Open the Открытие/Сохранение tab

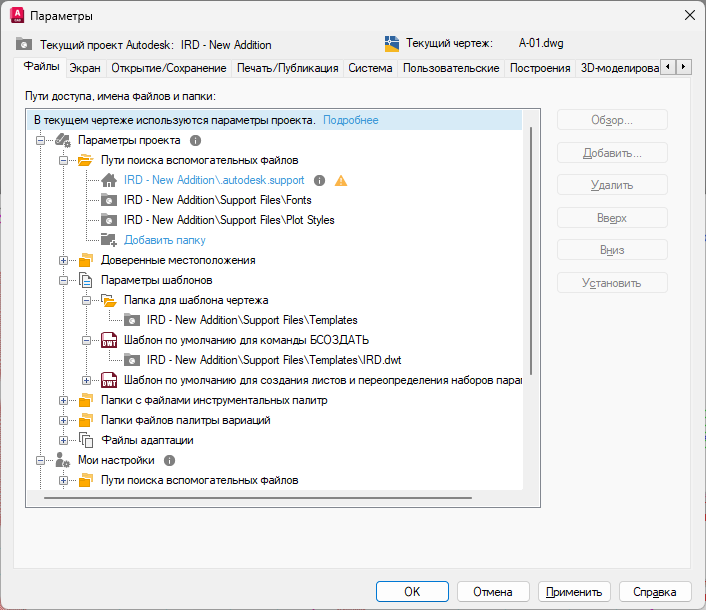pyautogui.click(x=169, y=68)
